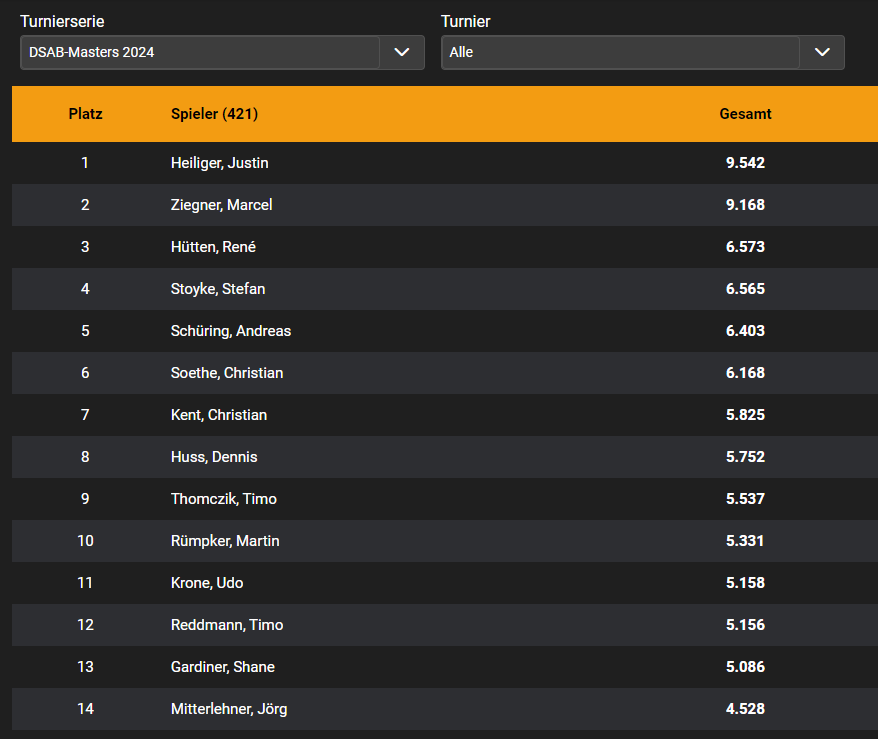Select player Hütten, René

213,247
